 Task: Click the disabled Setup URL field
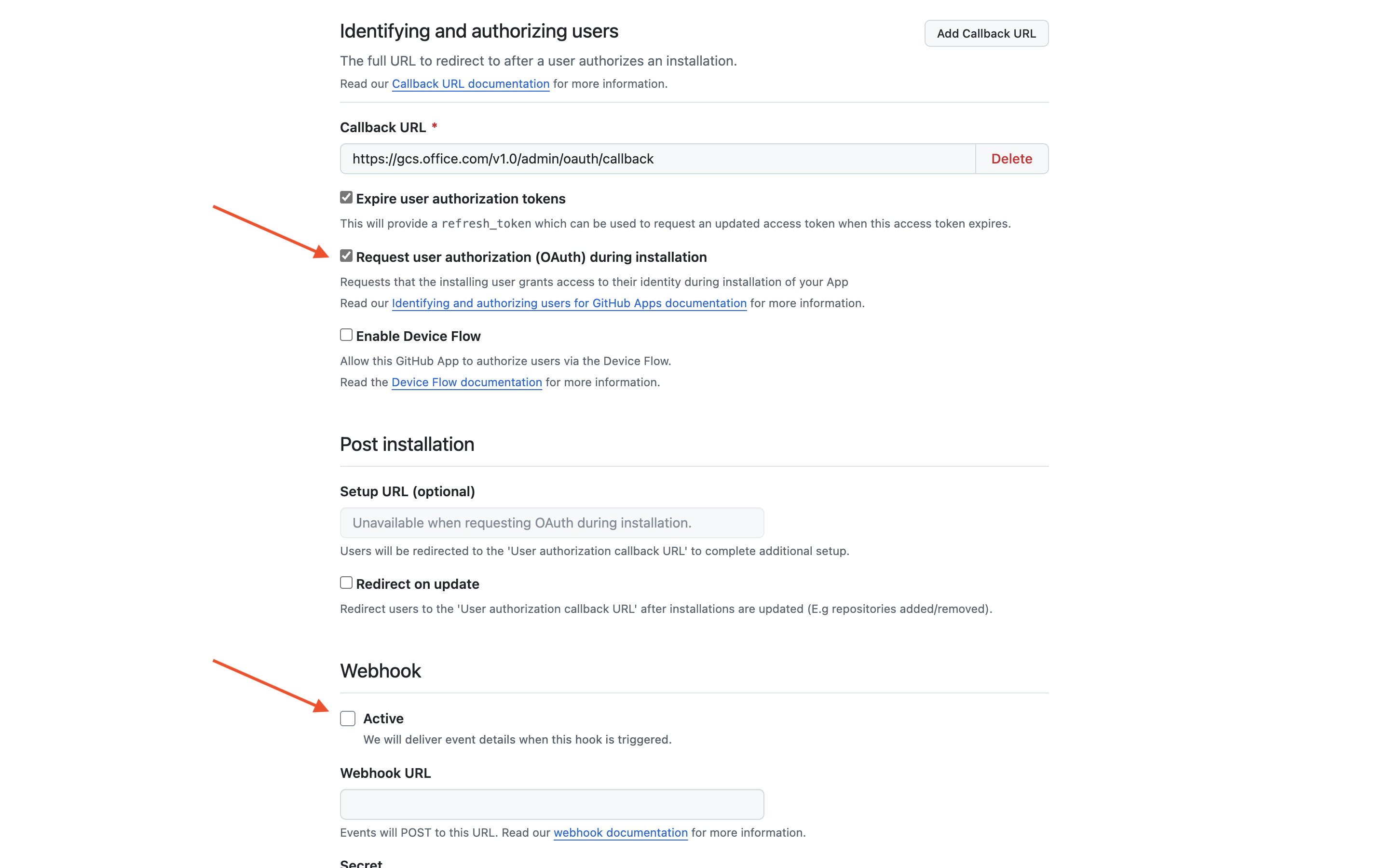tap(552, 523)
